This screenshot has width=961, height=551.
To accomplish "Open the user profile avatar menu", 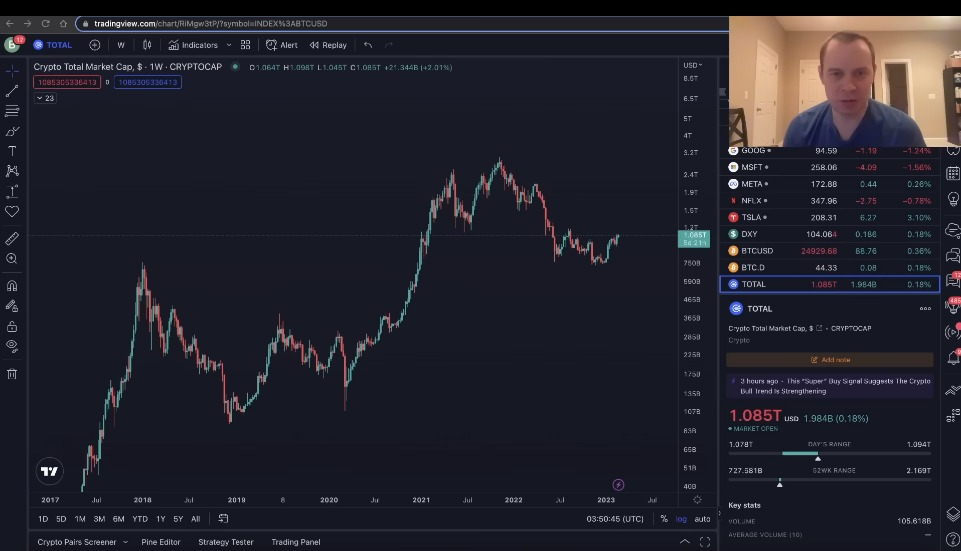I will click(12, 45).
